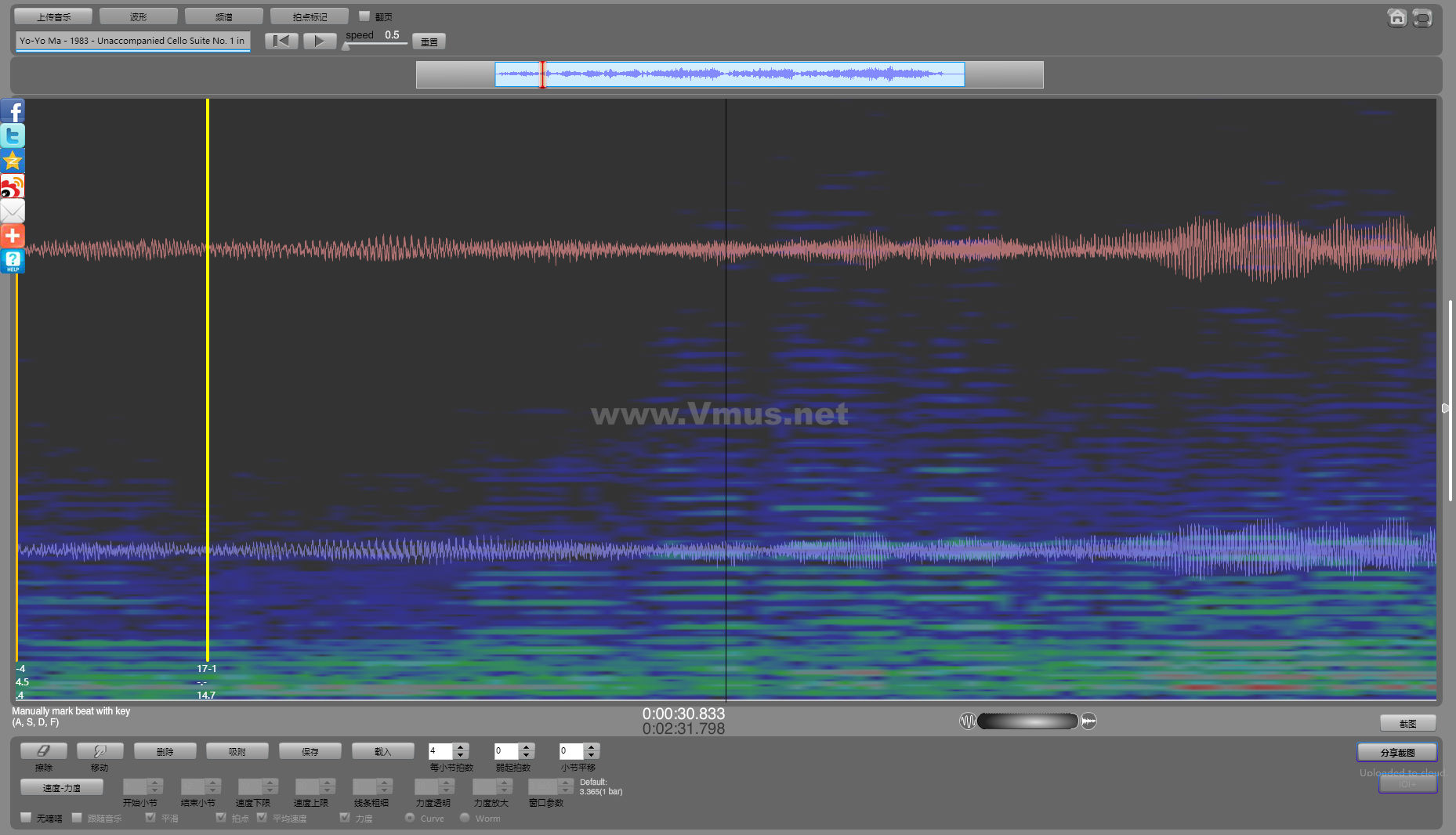Image resolution: width=1456 pixels, height=835 pixels.
Task: Open the Weibo share icon
Action: click(x=13, y=186)
